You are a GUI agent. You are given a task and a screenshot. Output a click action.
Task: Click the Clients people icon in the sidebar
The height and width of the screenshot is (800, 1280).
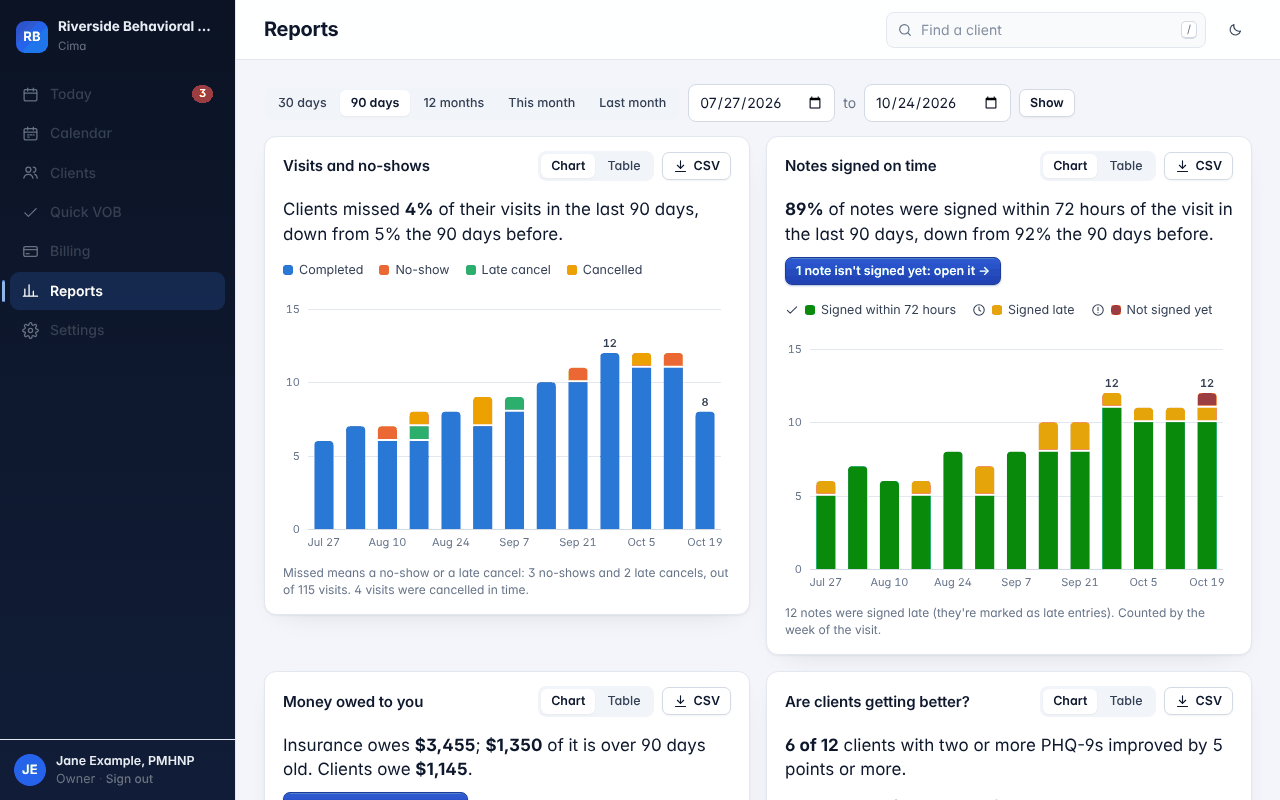pos(31,173)
